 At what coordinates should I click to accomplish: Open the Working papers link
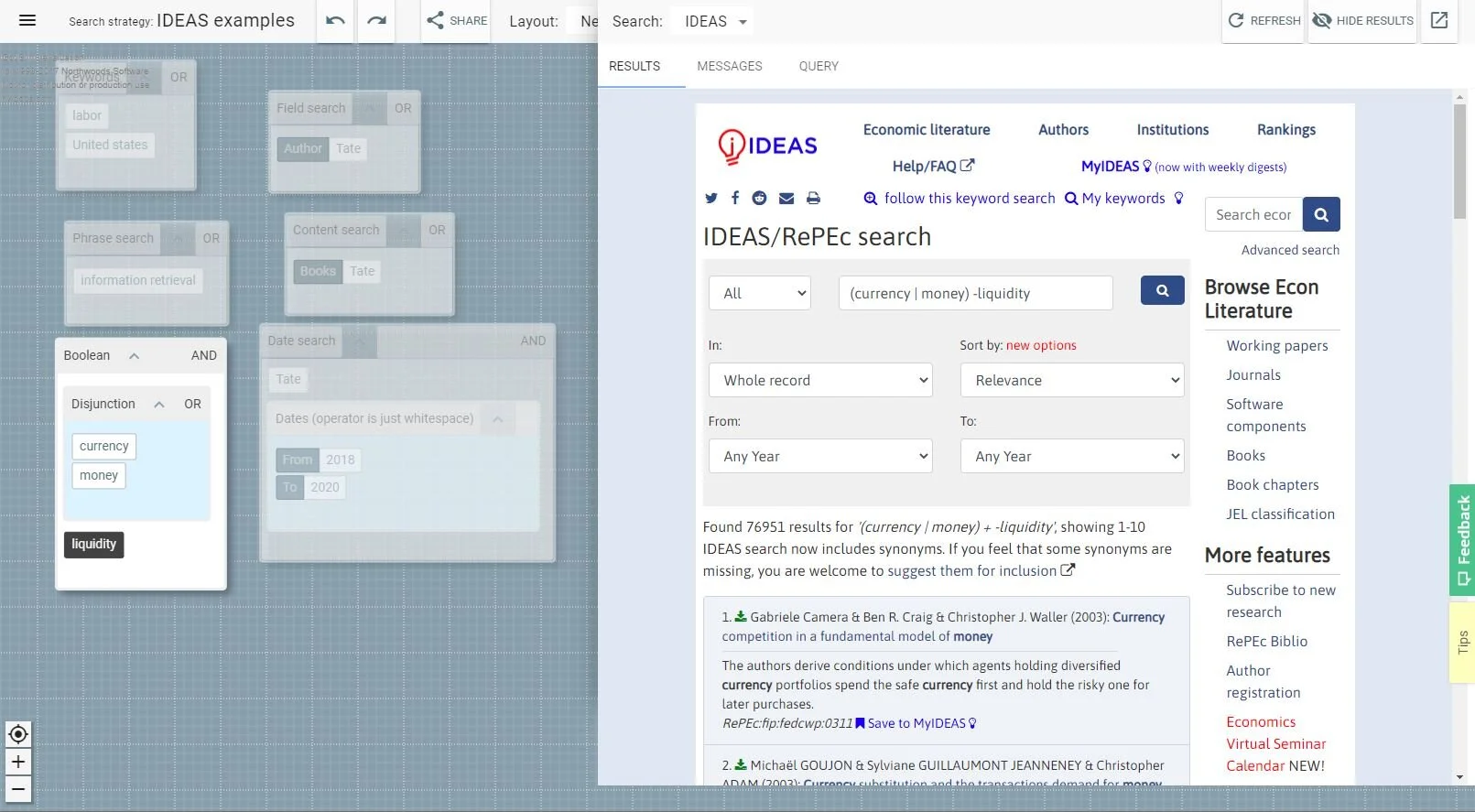click(1277, 345)
